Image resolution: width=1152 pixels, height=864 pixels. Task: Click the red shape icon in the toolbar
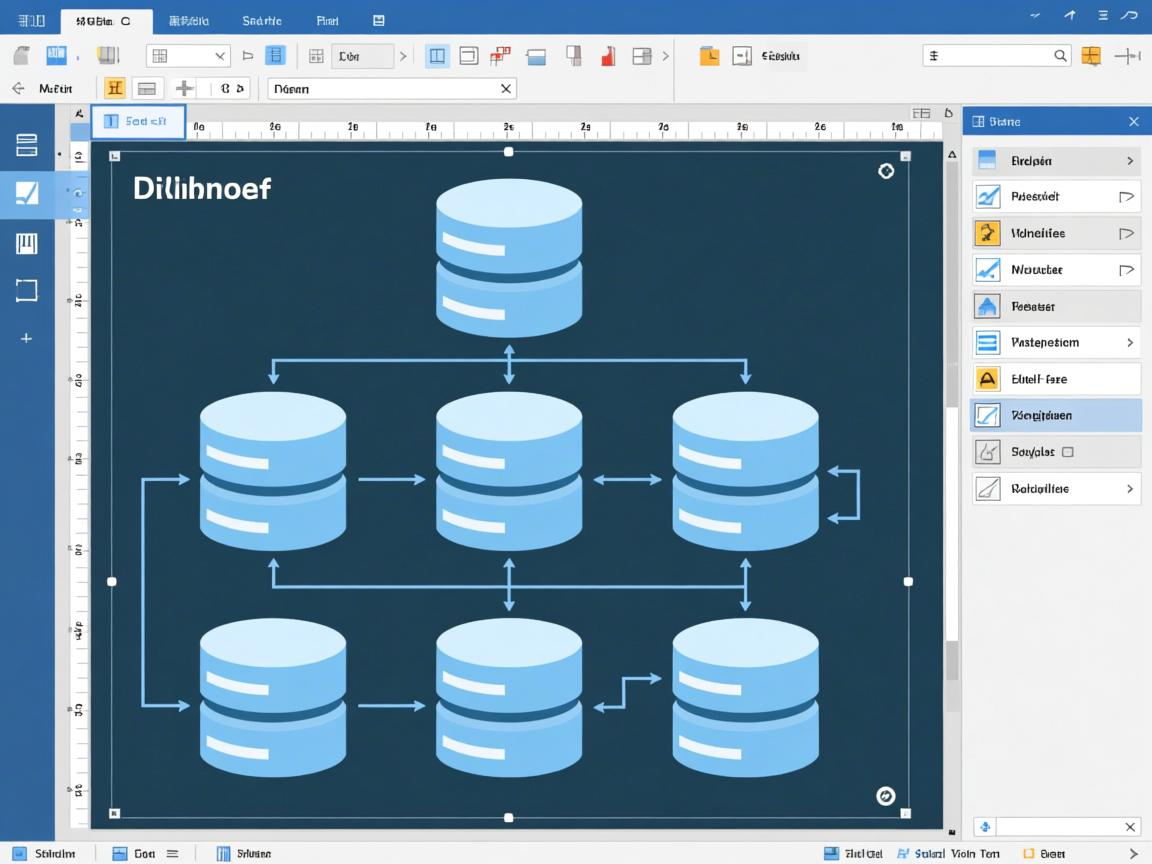(607, 56)
